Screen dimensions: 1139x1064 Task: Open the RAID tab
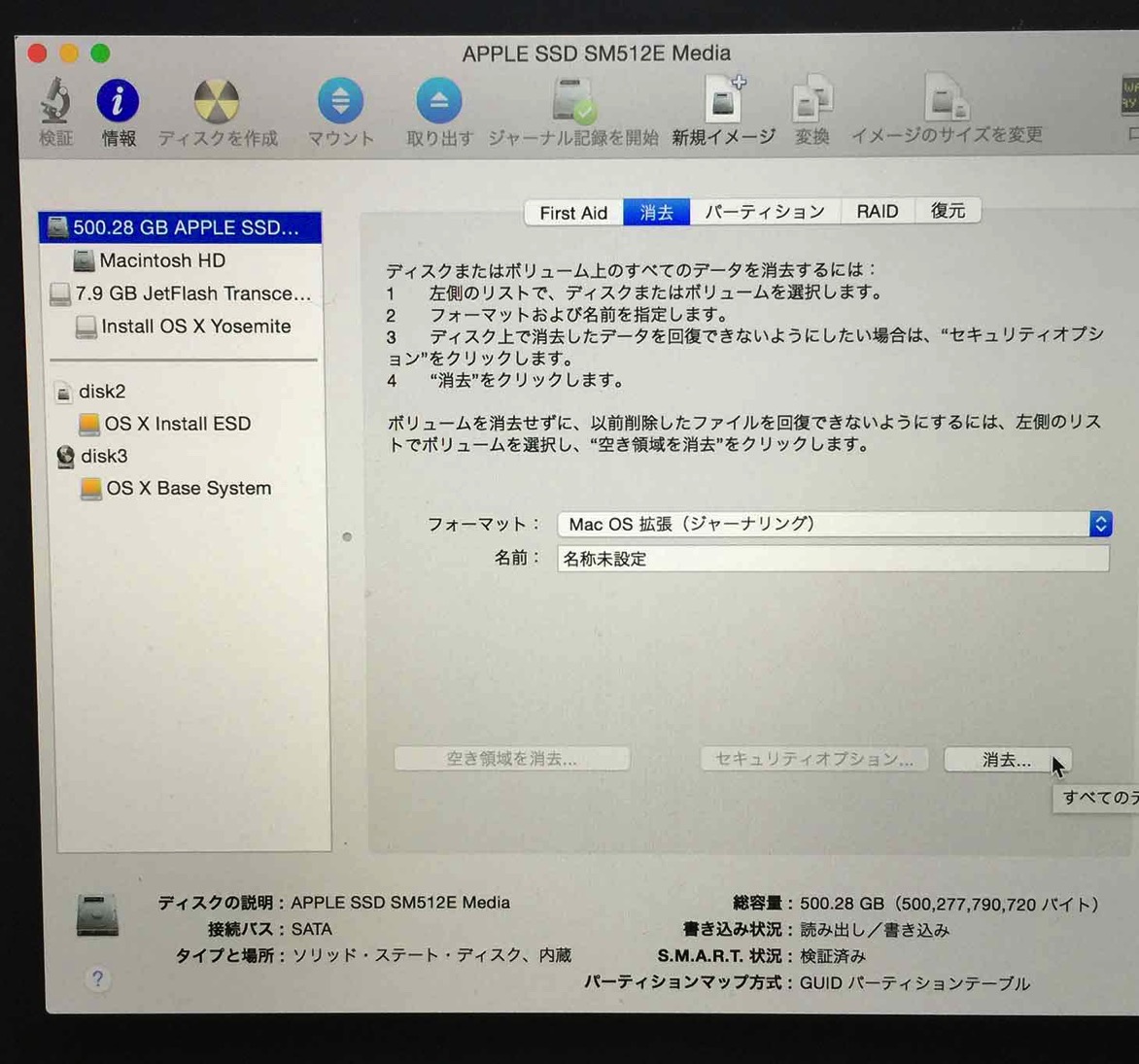pyautogui.click(x=878, y=212)
